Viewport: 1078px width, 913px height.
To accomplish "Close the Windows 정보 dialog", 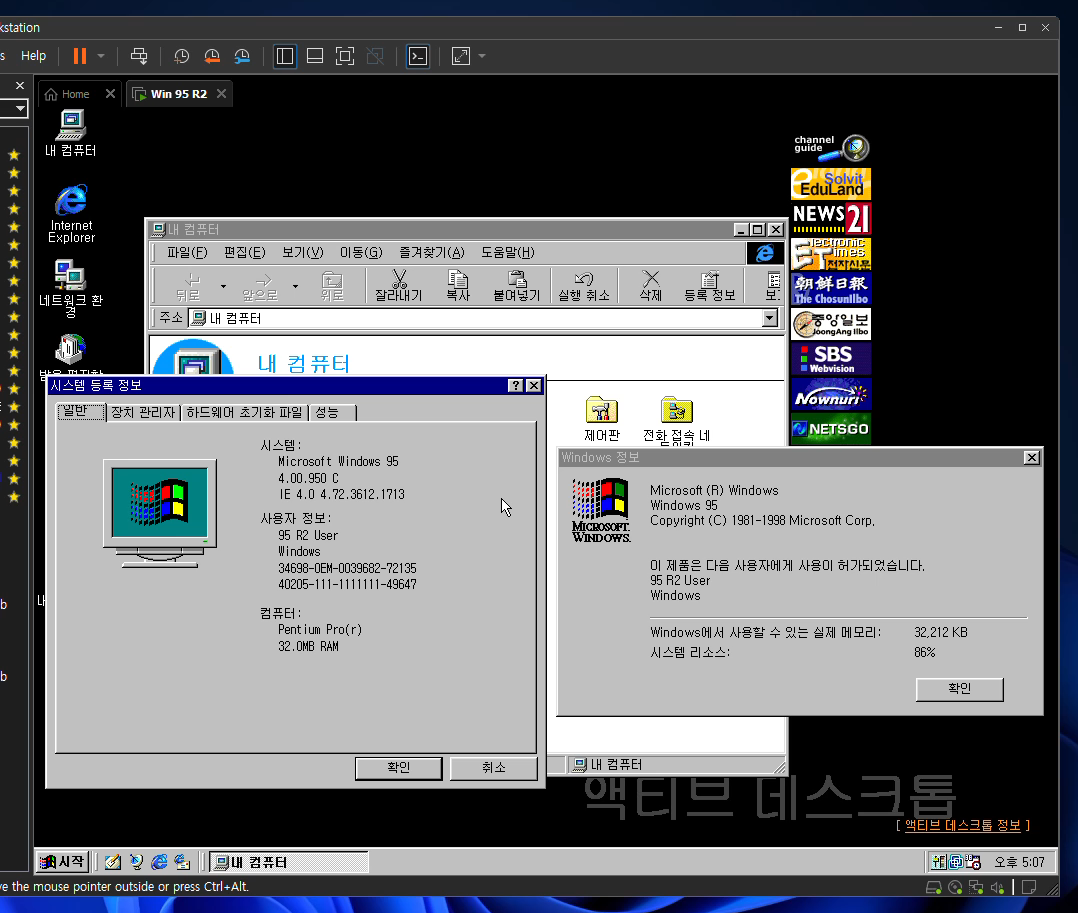I will click(x=1031, y=458).
